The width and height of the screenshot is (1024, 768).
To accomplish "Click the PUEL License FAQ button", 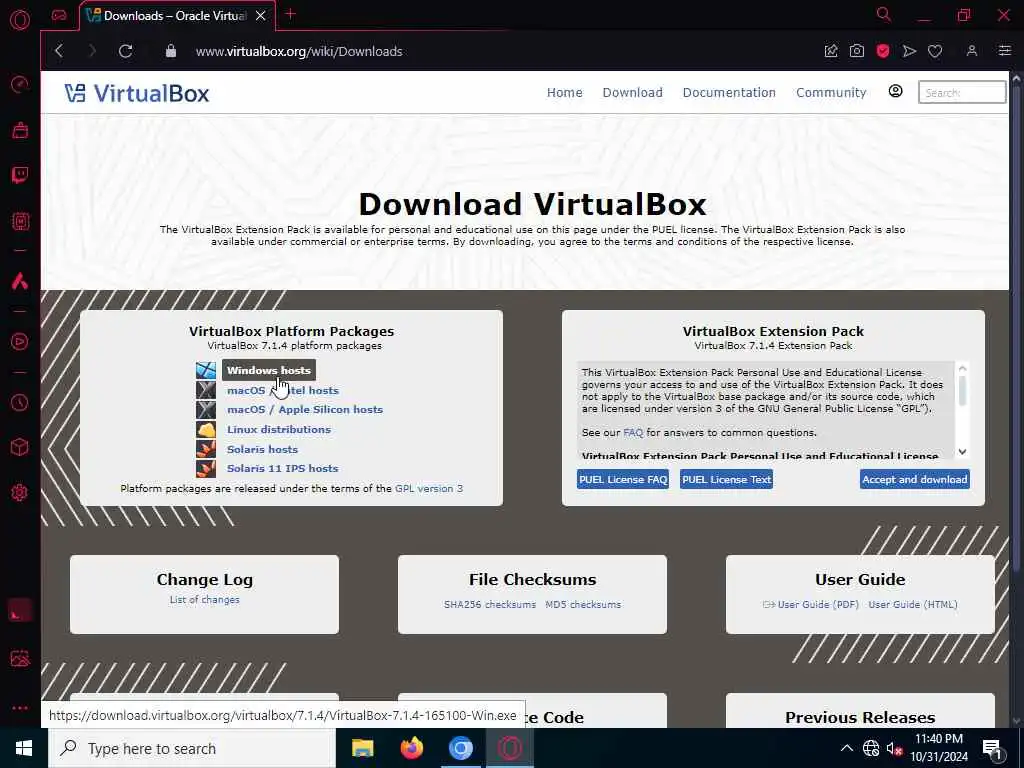I will click(x=623, y=479).
